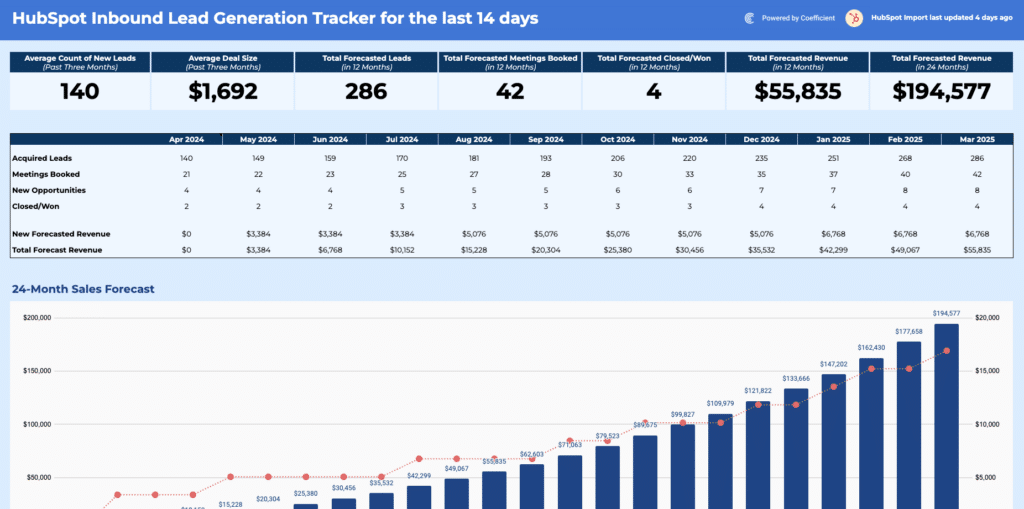Click the large 42 KPI value

510,91
